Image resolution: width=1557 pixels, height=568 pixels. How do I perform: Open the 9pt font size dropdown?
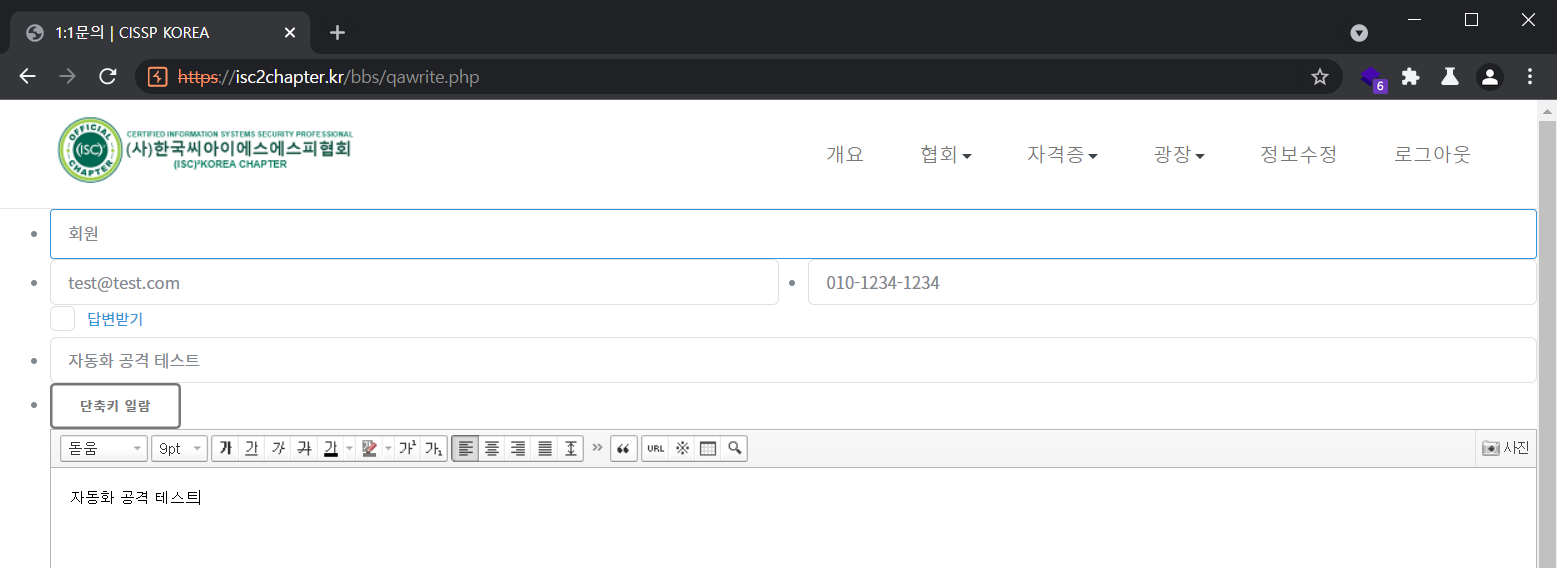pyautogui.click(x=179, y=449)
